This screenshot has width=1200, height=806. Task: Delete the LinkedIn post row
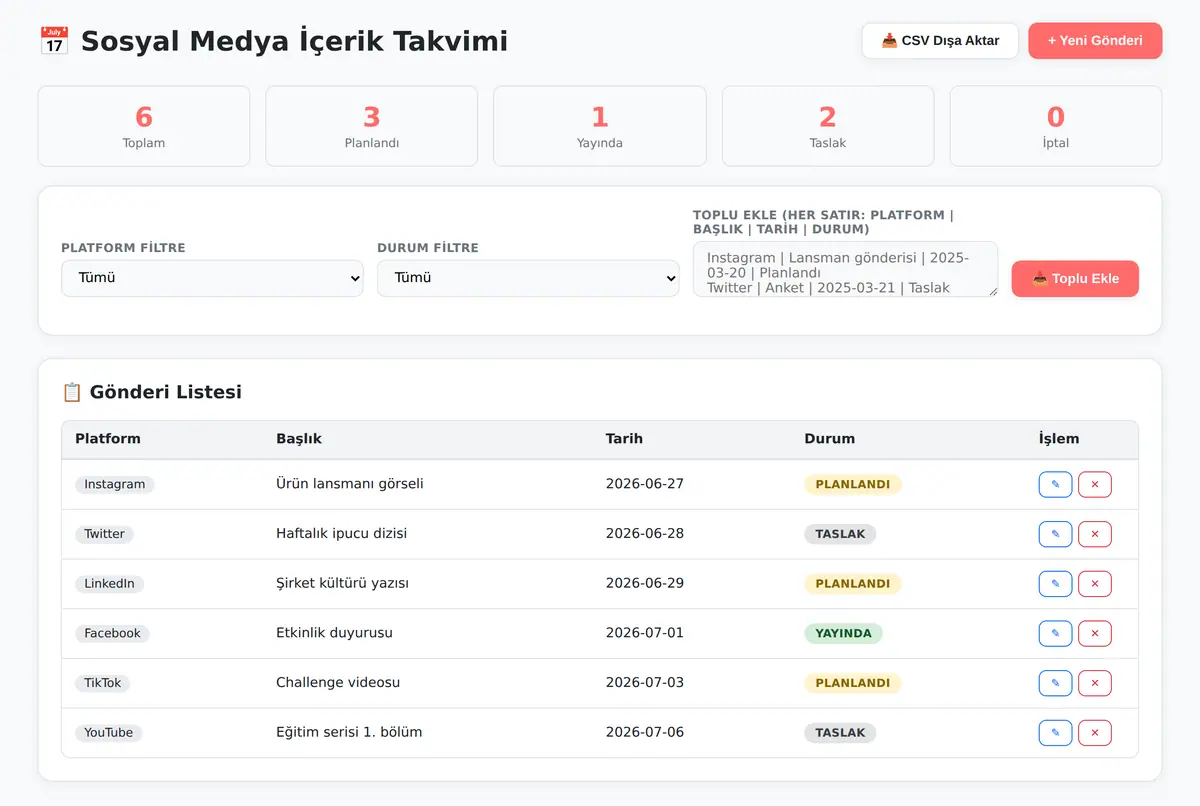tap(1095, 584)
